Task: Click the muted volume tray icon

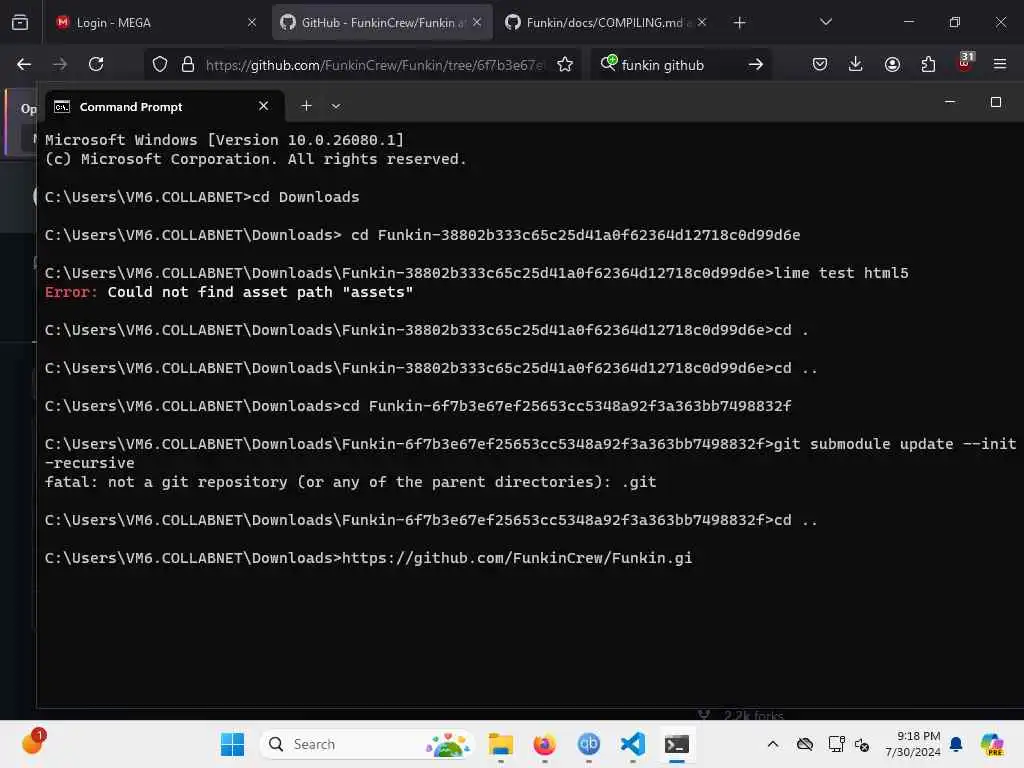Action: point(862,744)
